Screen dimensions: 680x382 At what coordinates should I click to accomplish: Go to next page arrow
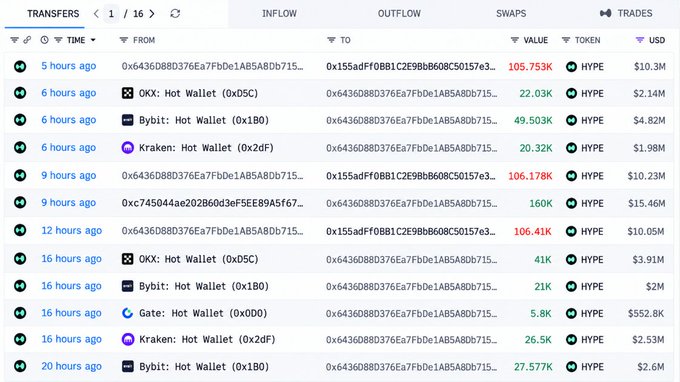(152, 13)
